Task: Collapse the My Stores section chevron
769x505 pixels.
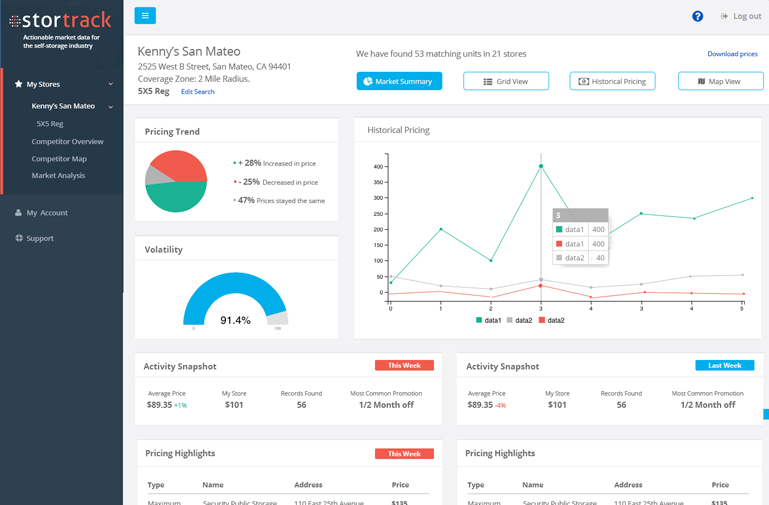Action: (111, 85)
